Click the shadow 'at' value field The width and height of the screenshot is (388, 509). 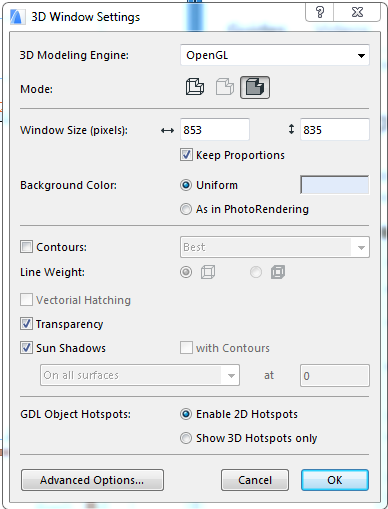pyautogui.click(x=335, y=376)
